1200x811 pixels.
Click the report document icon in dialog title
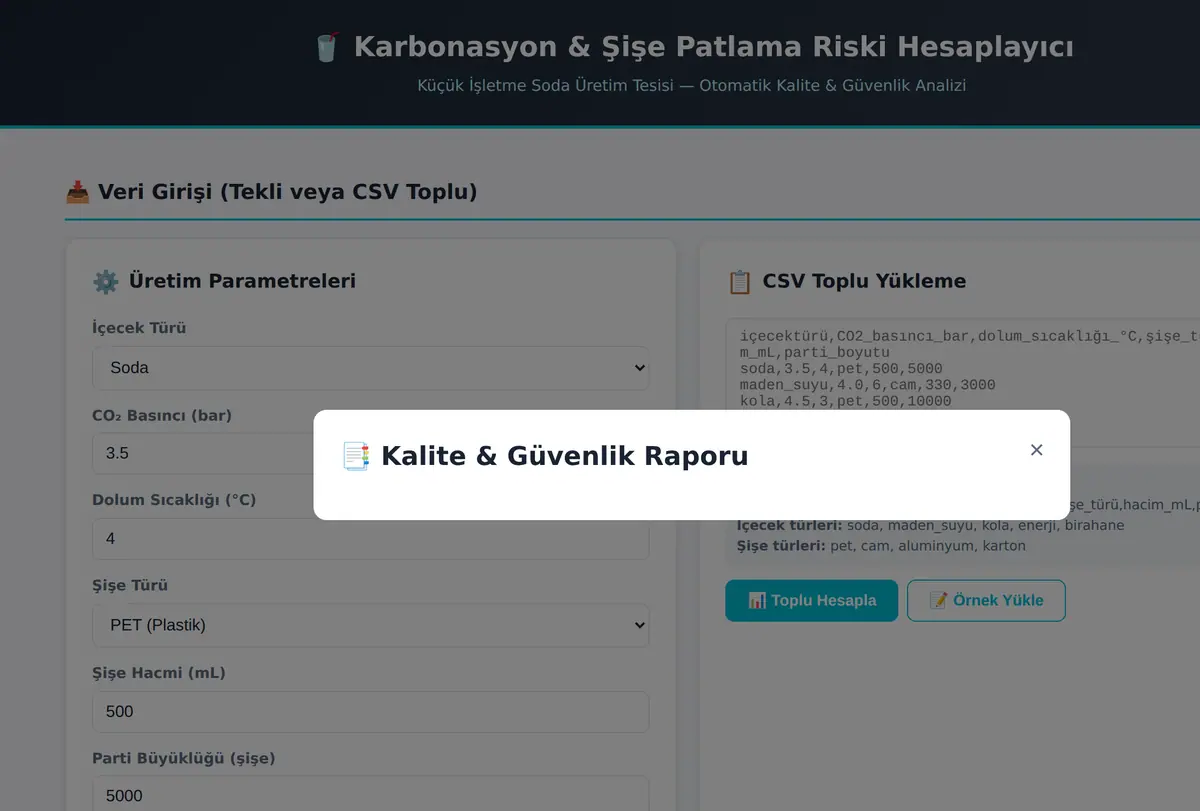click(355, 456)
